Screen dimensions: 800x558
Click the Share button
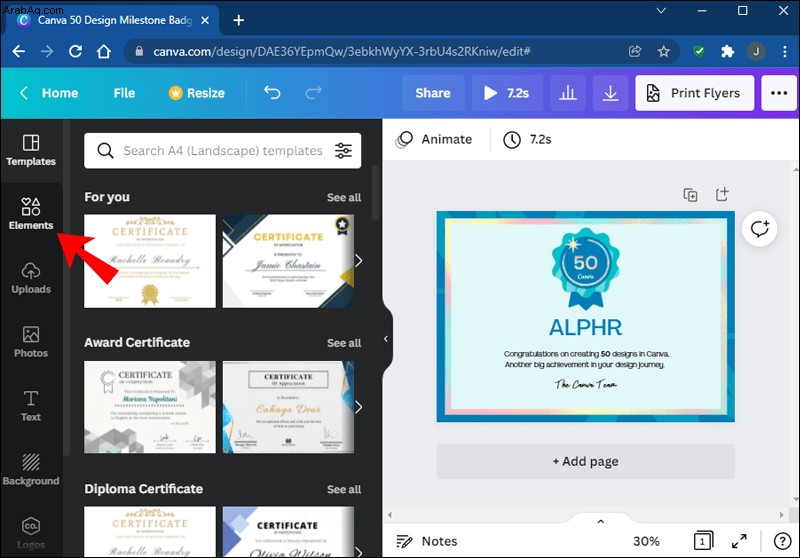[433, 93]
